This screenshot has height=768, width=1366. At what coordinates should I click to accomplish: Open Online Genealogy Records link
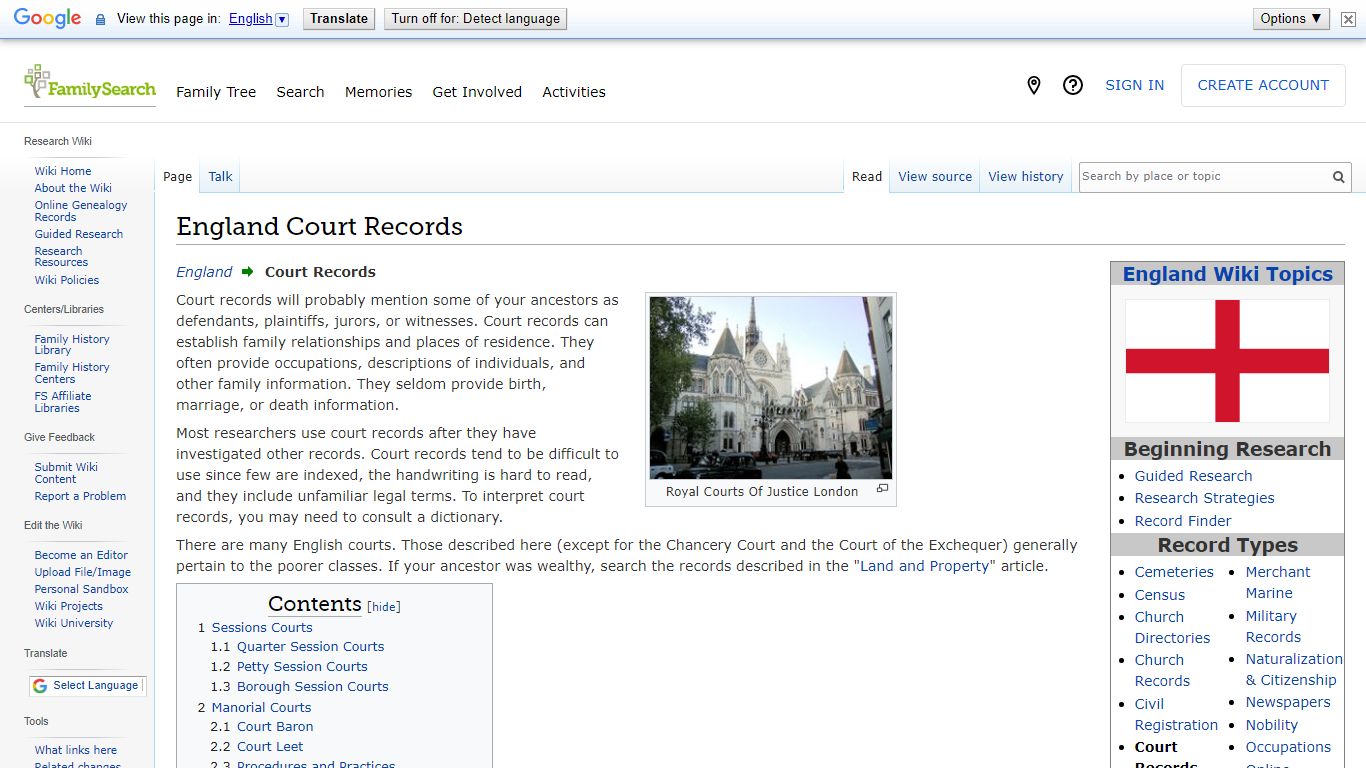(x=81, y=211)
